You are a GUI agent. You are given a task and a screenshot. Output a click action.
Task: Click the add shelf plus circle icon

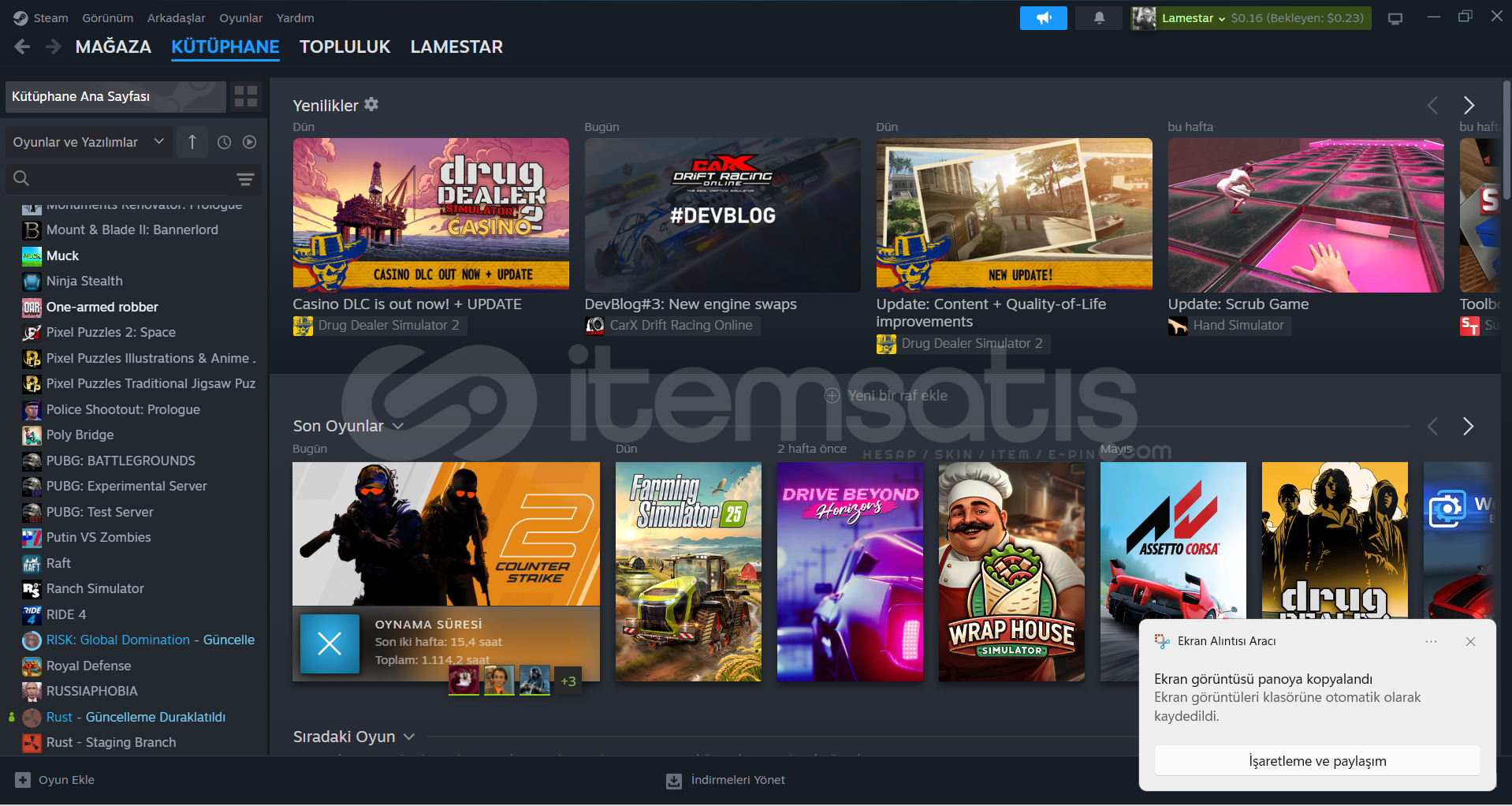832,396
